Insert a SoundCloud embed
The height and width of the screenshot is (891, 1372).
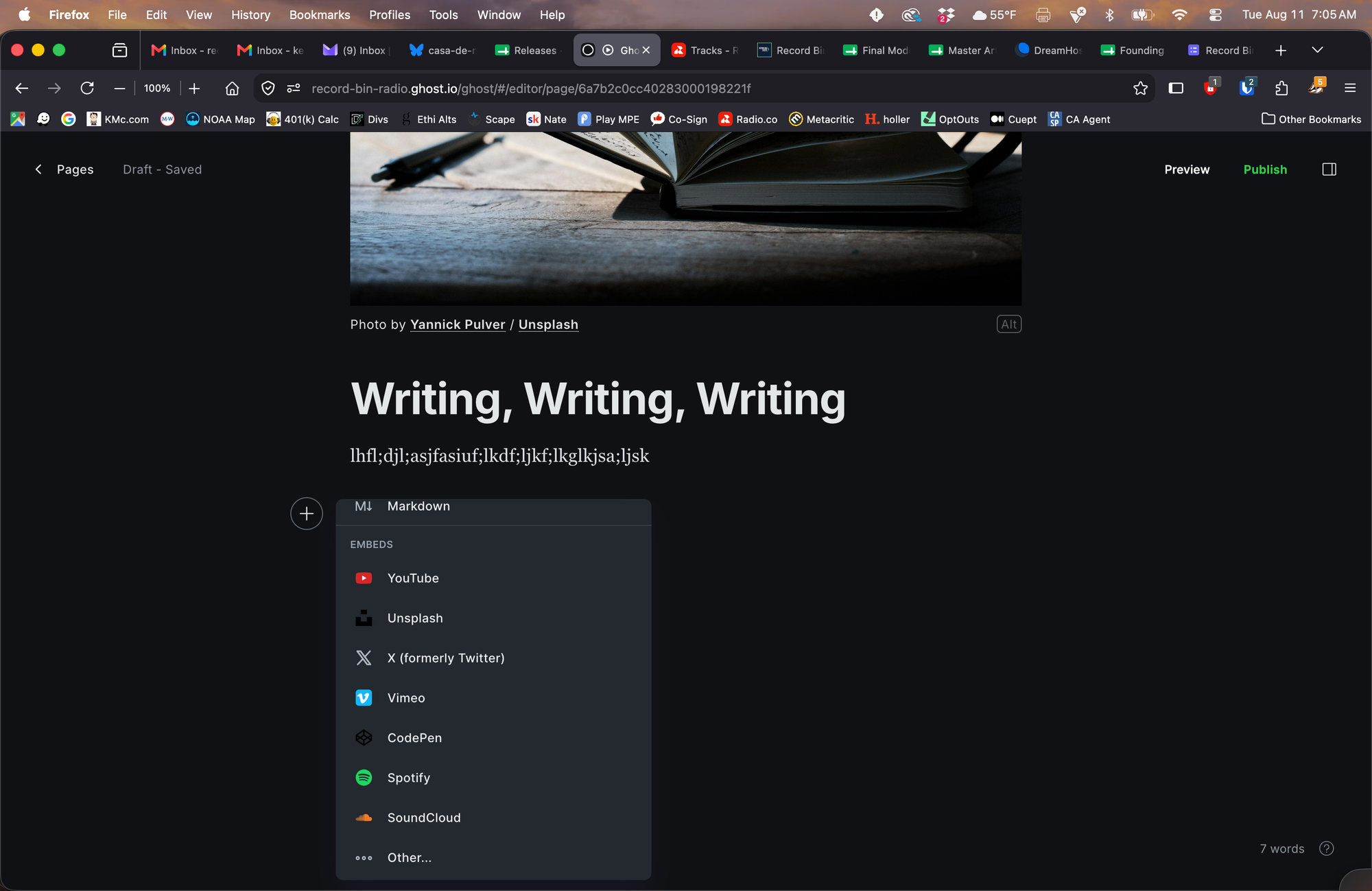493,817
